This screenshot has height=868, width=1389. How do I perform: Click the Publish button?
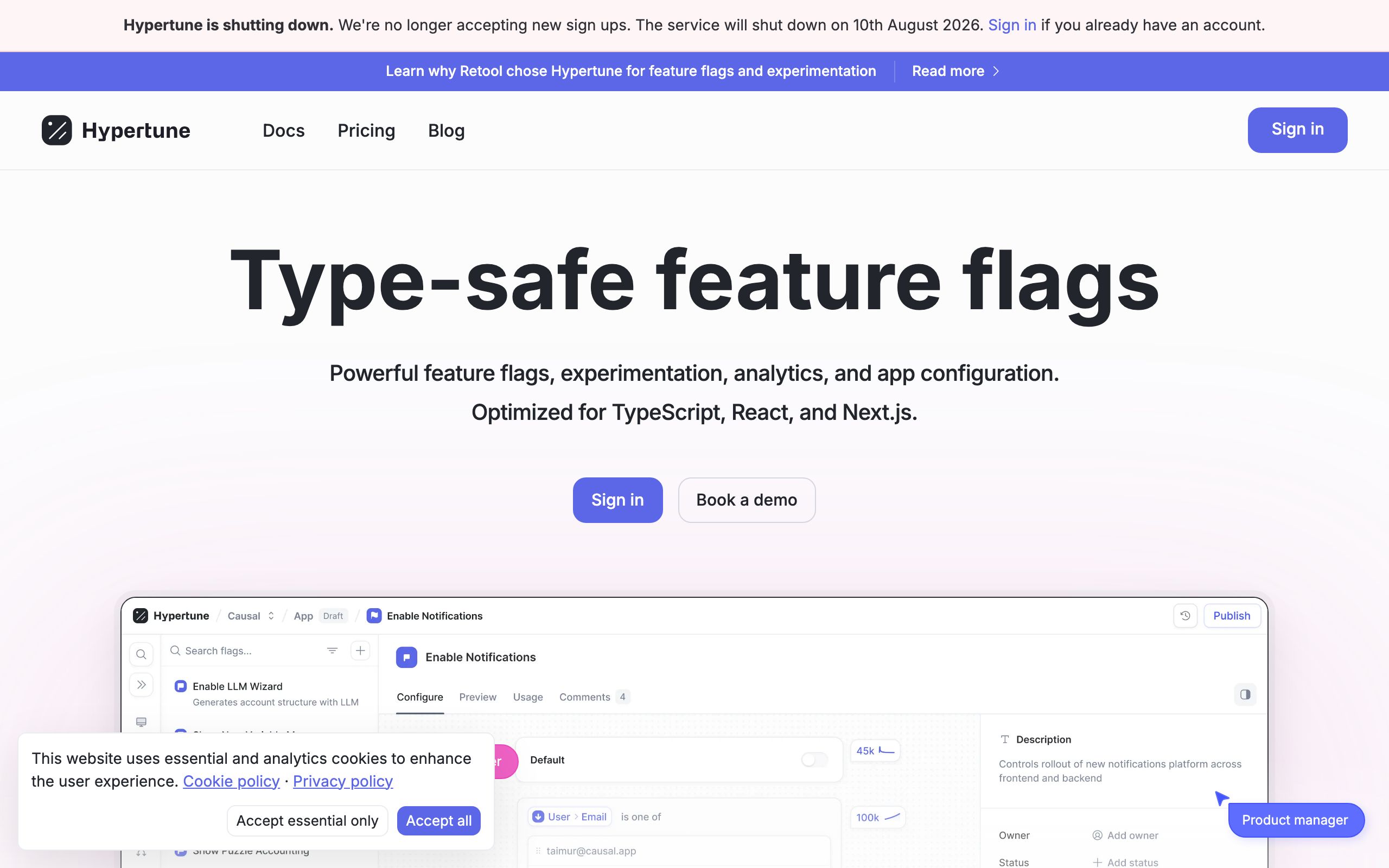tap(1232, 616)
